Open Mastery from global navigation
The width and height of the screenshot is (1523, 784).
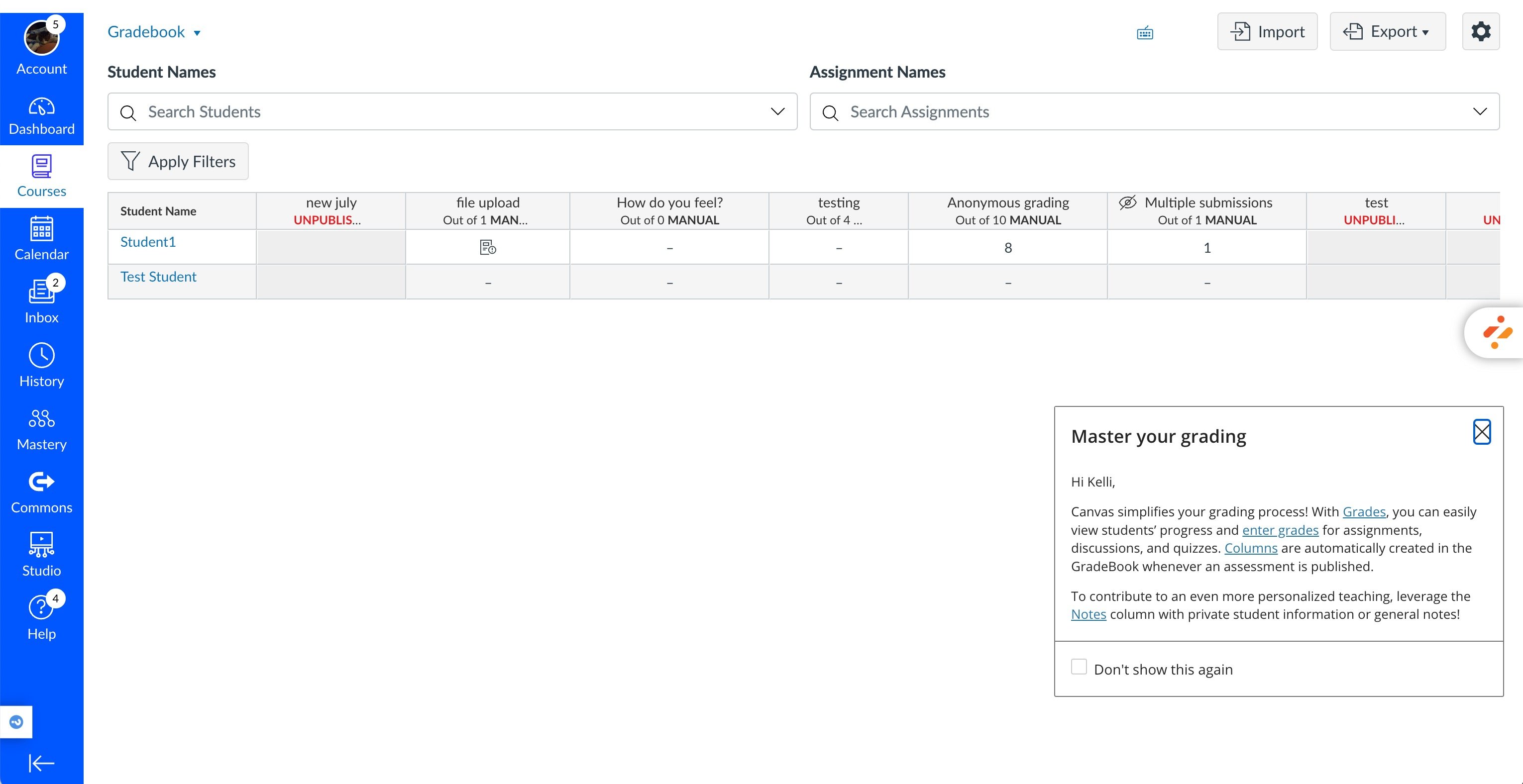click(x=41, y=428)
